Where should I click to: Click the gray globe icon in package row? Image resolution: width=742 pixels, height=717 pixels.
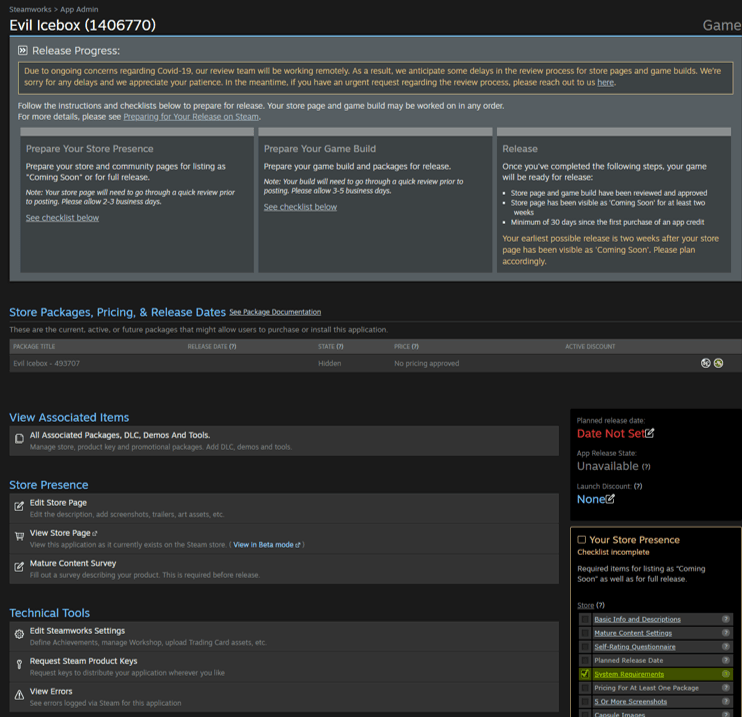pos(706,363)
